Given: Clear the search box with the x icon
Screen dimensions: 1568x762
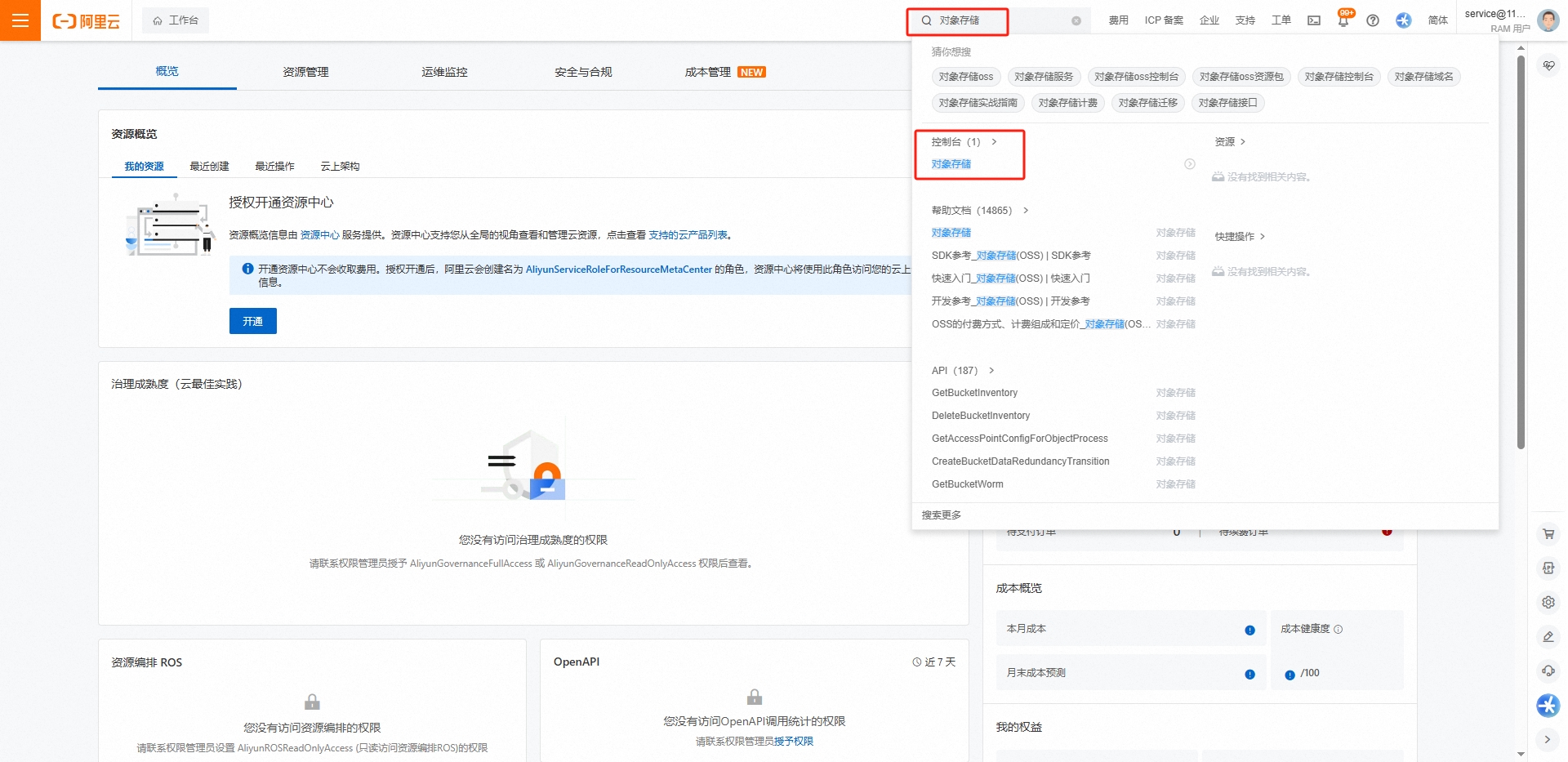Looking at the screenshot, I should pyautogui.click(x=1076, y=20).
